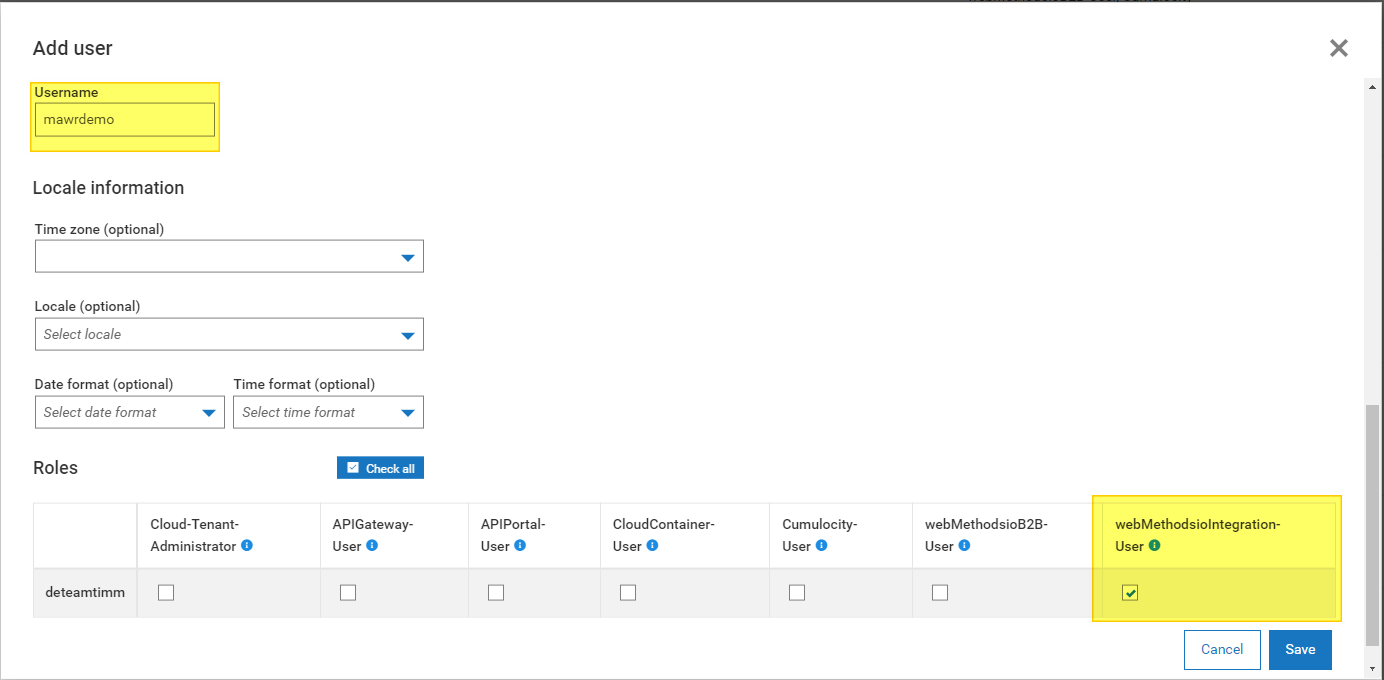This screenshot has height=680, width=1384.
Task: Click green info icon beside webMethodsioIntegration-User
Action: pos(1154,546)
